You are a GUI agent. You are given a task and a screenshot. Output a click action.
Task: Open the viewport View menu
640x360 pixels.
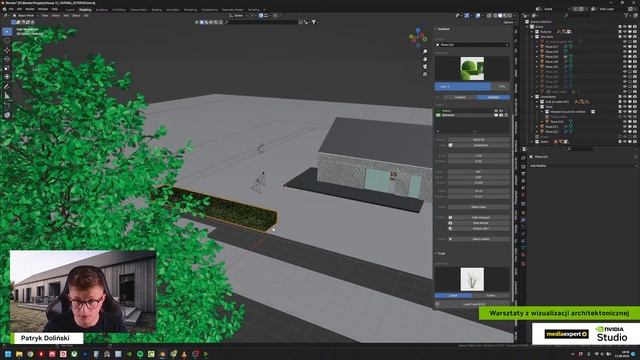point(45,16)
